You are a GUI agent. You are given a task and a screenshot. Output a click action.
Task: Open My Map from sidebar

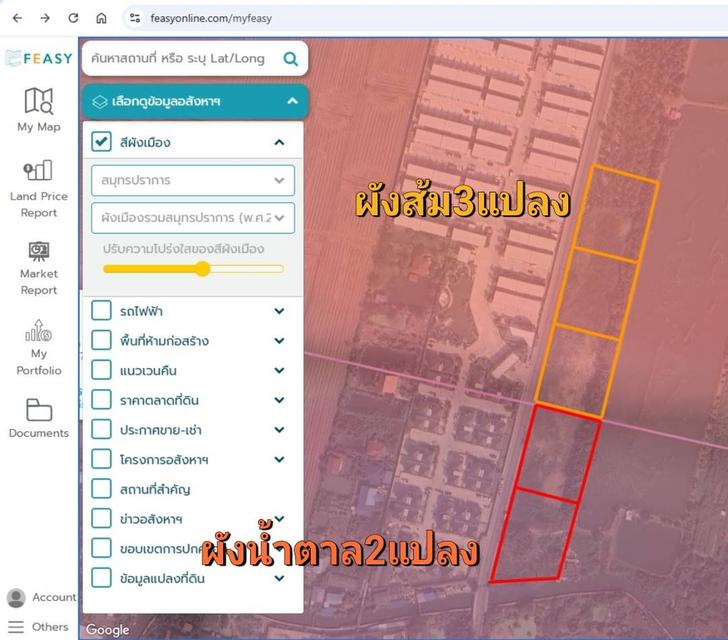tap(39, 101)
